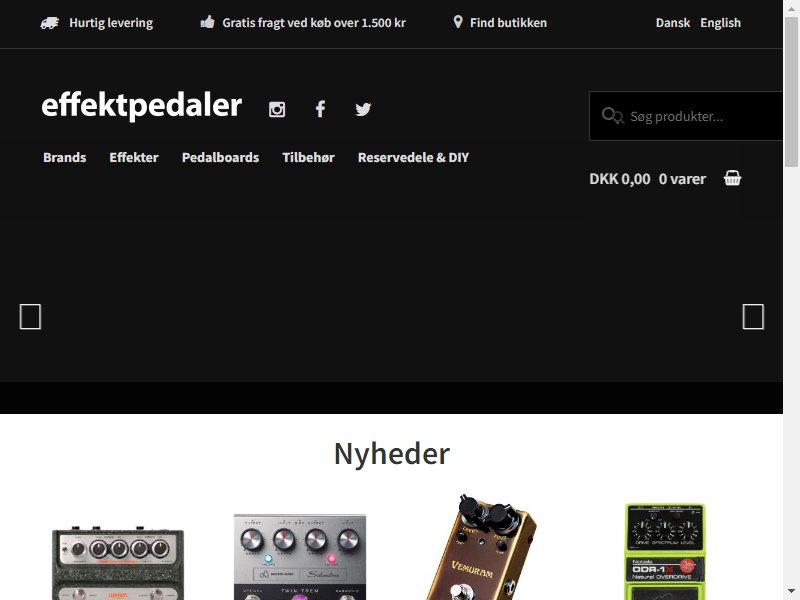Open the Twitter bird icon link
Image resolution: width=800 pixels, height=600 pixels.
363,109
